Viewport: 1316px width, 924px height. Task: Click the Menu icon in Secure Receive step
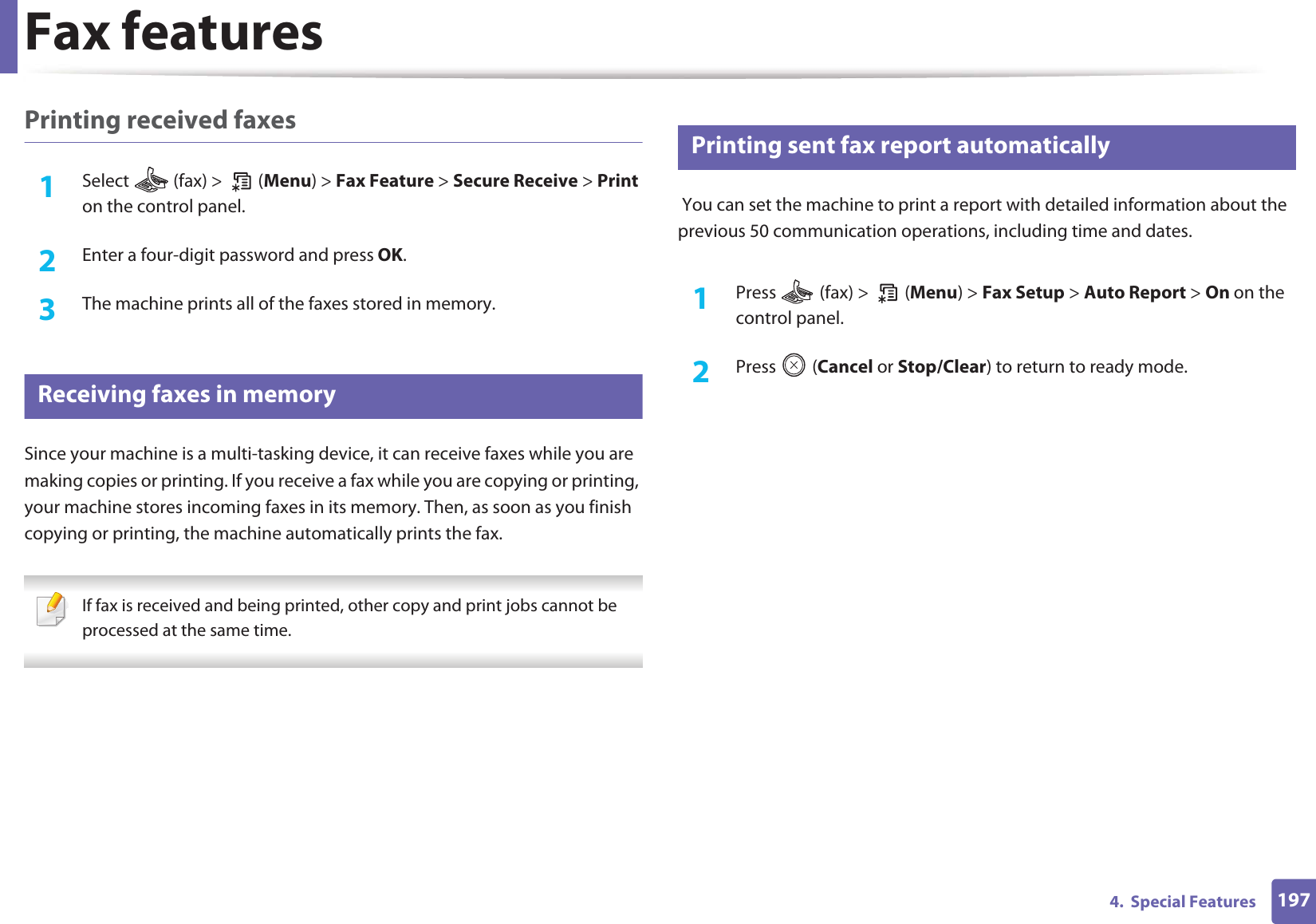[241, 183]
